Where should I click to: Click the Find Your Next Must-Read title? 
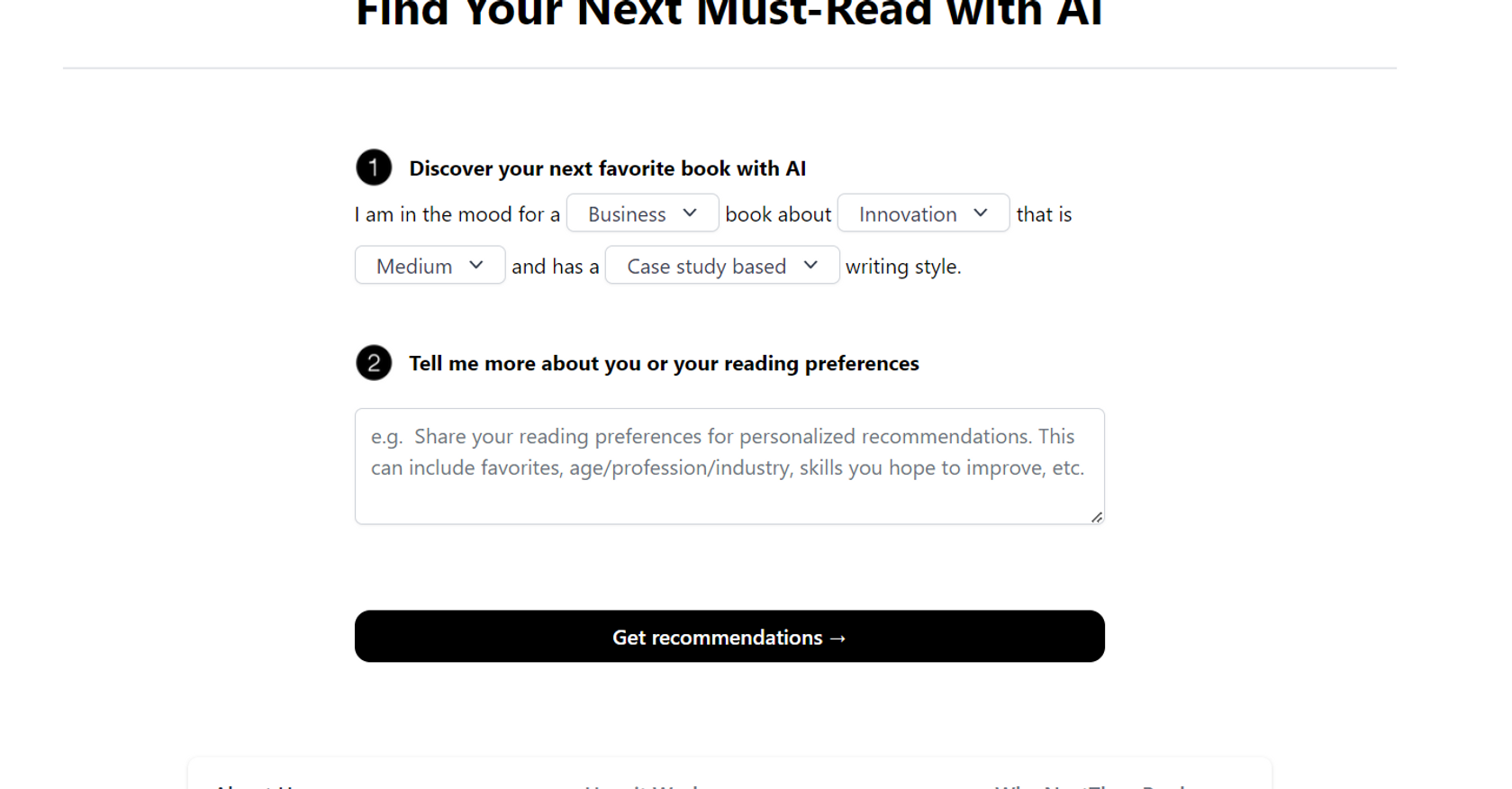click(x=729, y=14)
